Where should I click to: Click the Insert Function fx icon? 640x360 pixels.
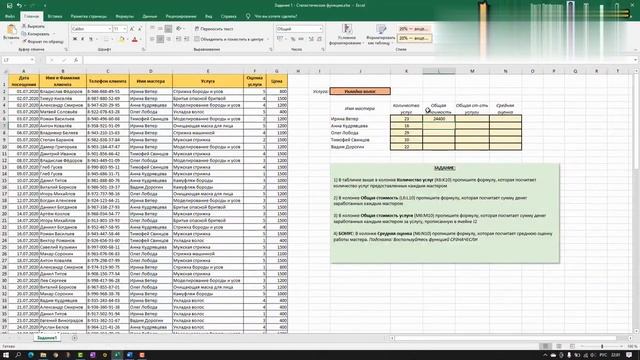coord(76,60)
